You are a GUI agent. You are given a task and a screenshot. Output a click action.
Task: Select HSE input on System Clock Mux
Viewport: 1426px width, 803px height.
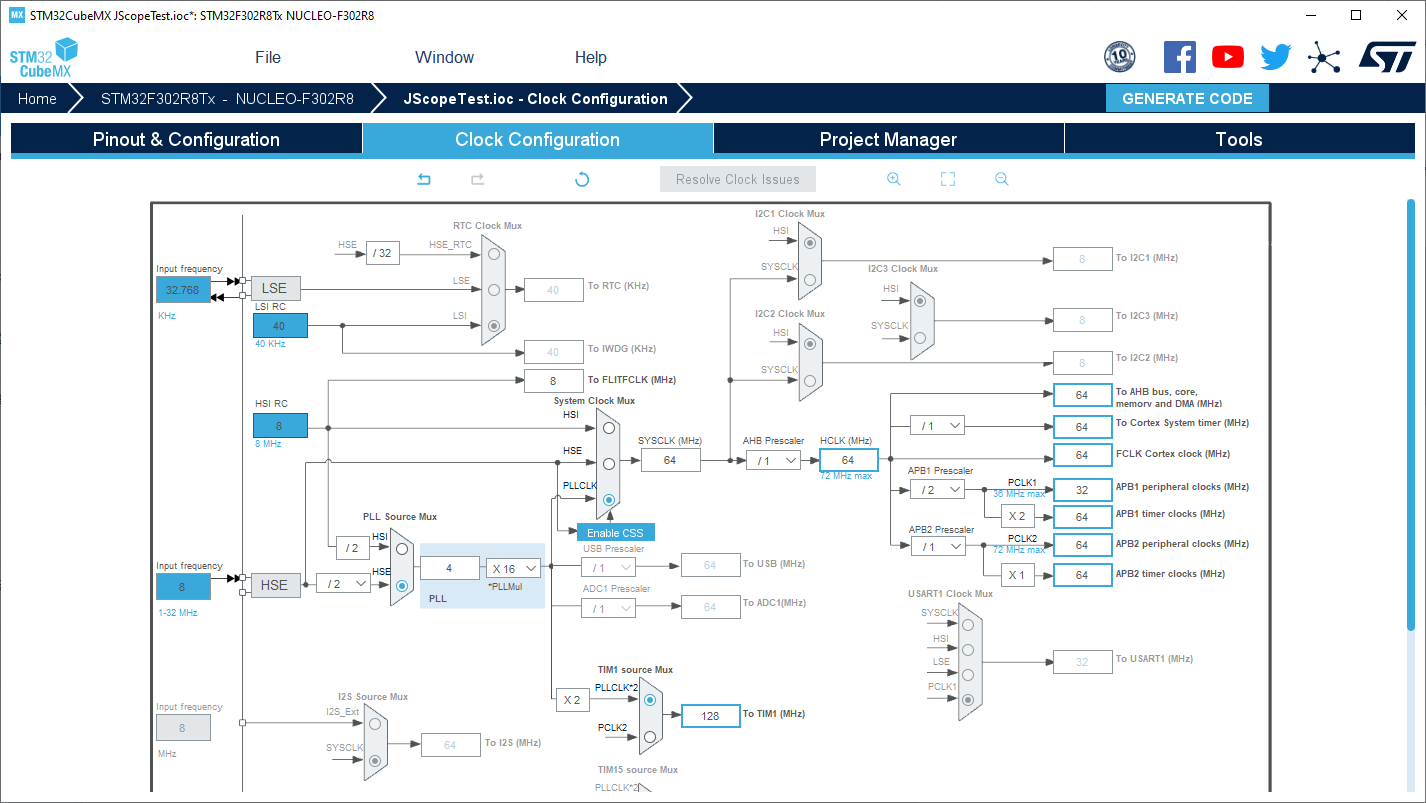(x=609, y=463)
